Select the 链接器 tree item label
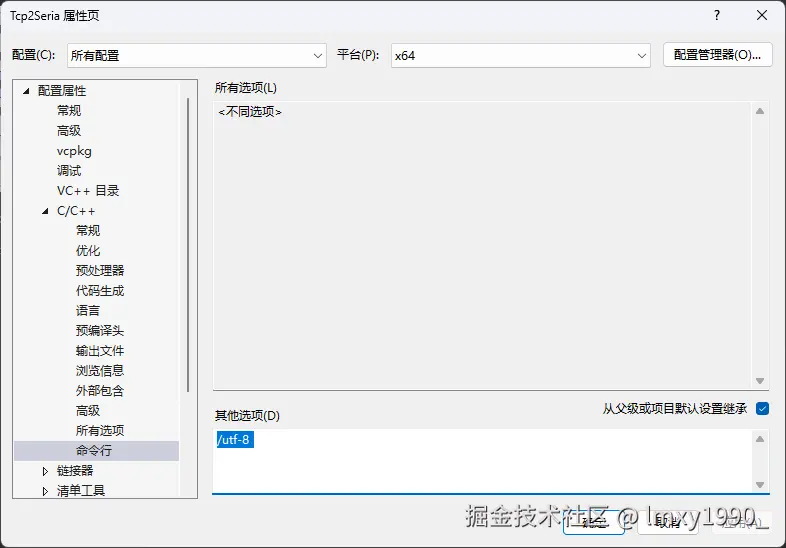This screenshot has height=548, width=786. pyautogui.click(x=75, y=471)
